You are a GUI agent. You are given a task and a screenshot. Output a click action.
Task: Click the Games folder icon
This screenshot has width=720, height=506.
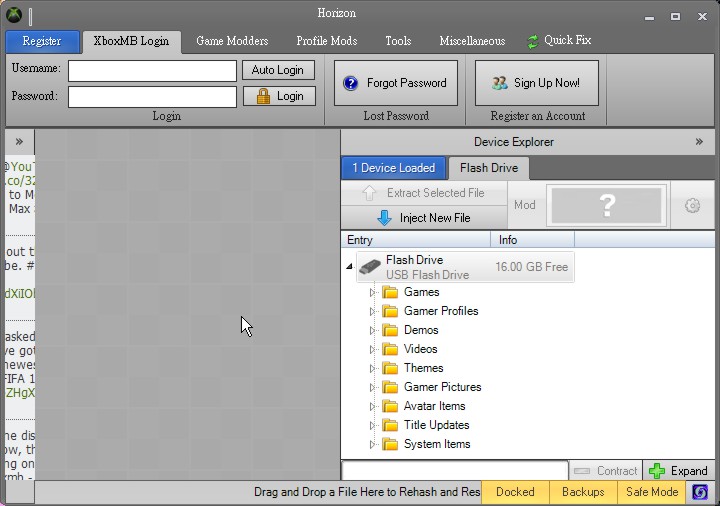point(390,292)
